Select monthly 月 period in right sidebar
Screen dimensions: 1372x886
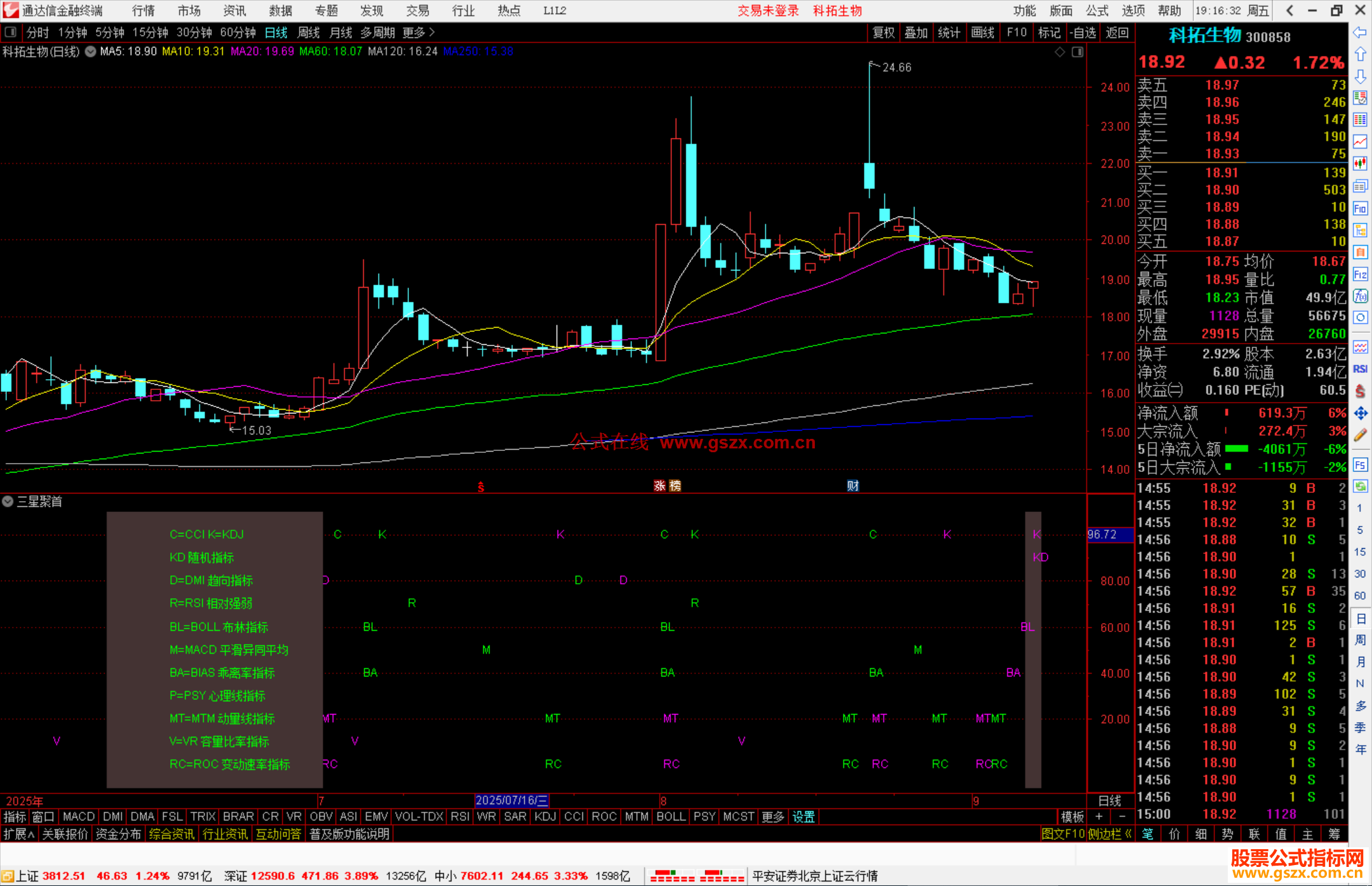(1360, 662)
